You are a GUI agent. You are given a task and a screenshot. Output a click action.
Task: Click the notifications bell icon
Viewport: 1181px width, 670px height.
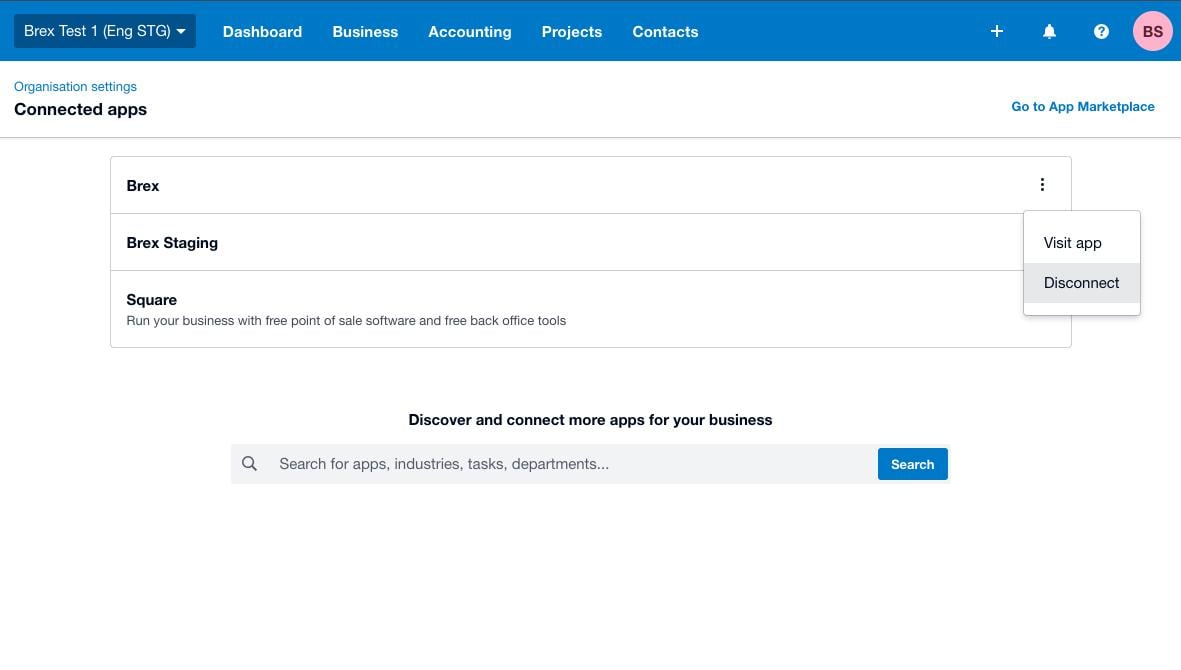pyautogui.click(x=1049, y=31)
